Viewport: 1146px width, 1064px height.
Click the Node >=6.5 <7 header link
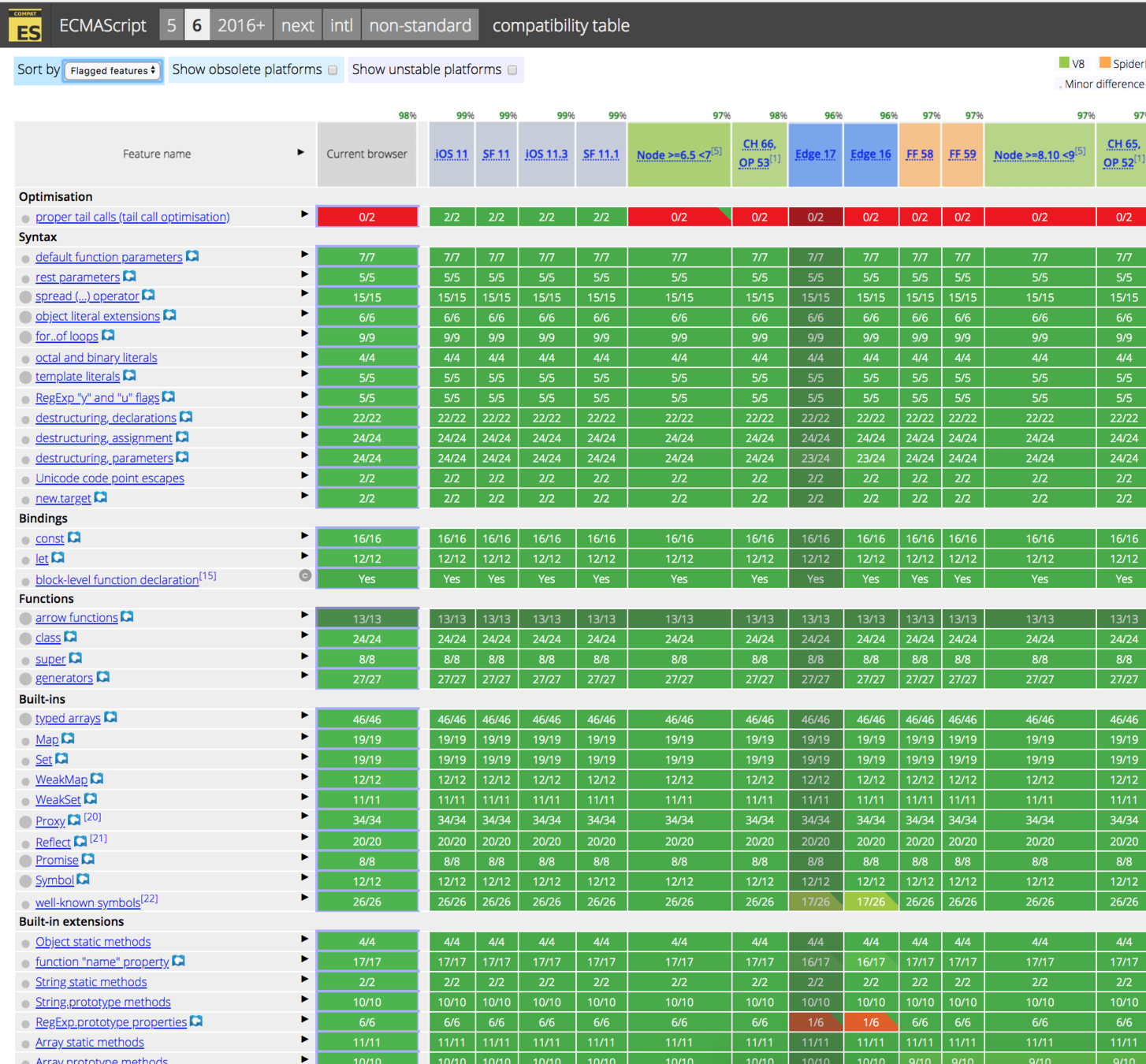[x=674, y=154]
